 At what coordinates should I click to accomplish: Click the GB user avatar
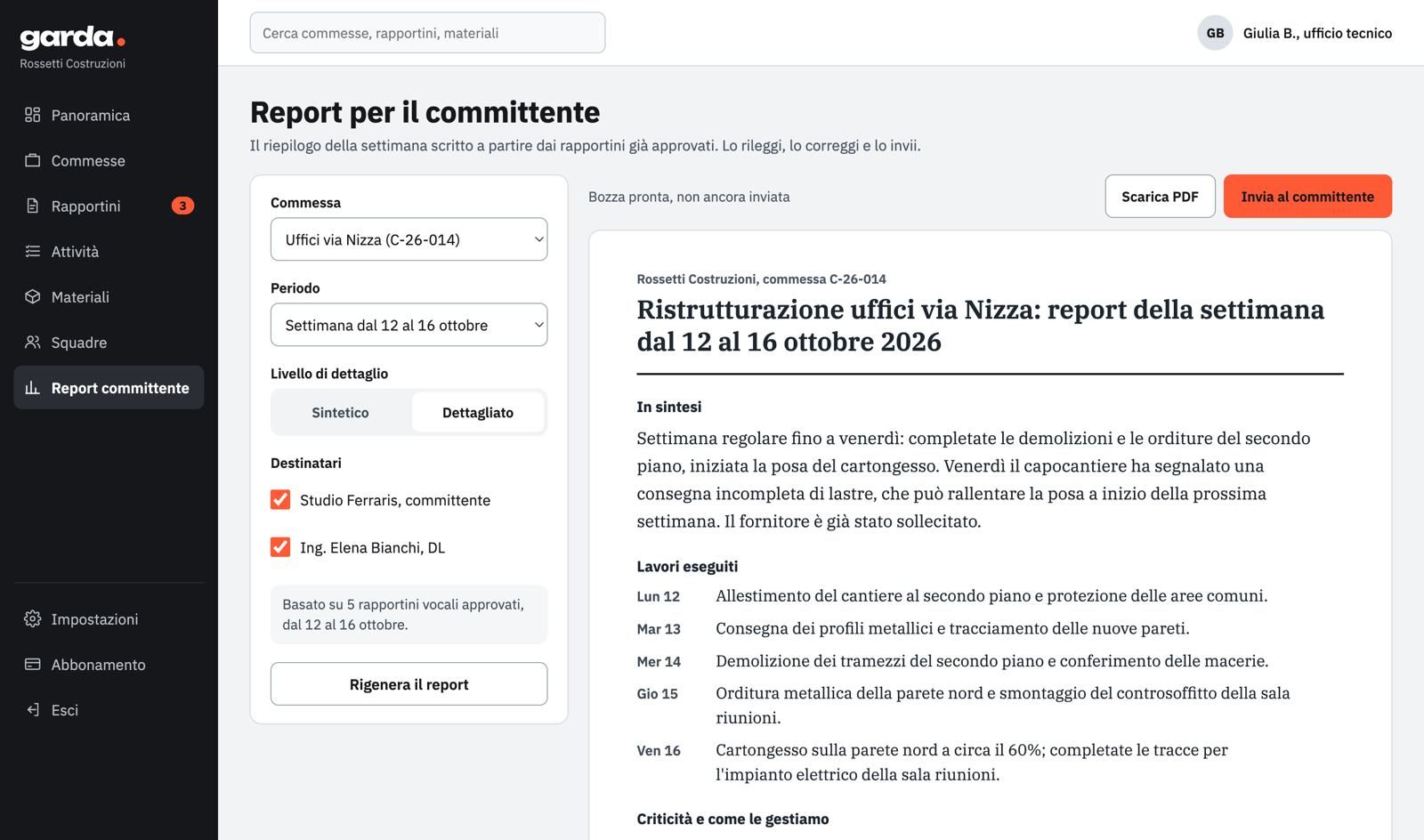(x=1215, y=33)
